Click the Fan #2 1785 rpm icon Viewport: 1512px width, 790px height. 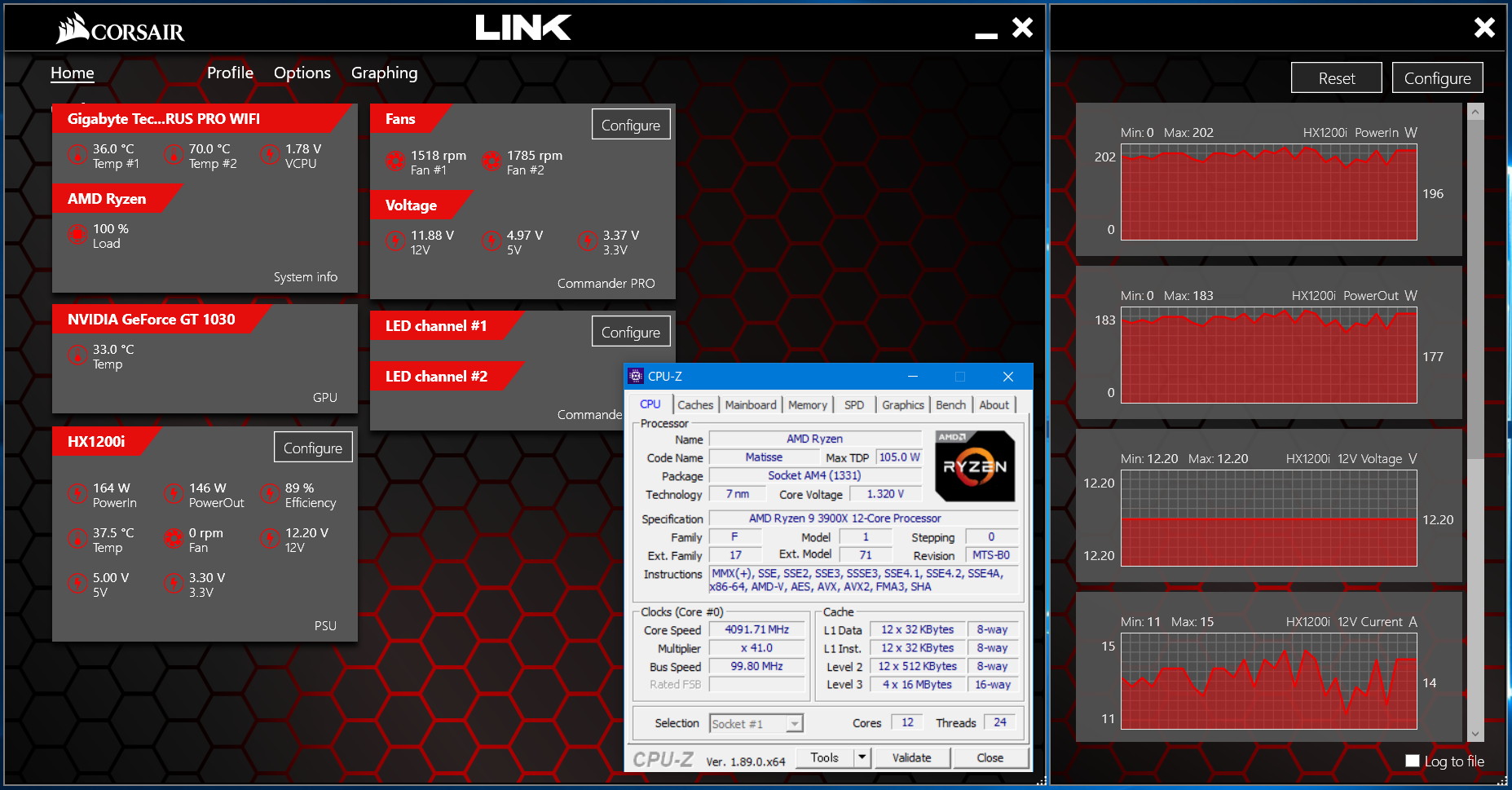click(492, 161)
